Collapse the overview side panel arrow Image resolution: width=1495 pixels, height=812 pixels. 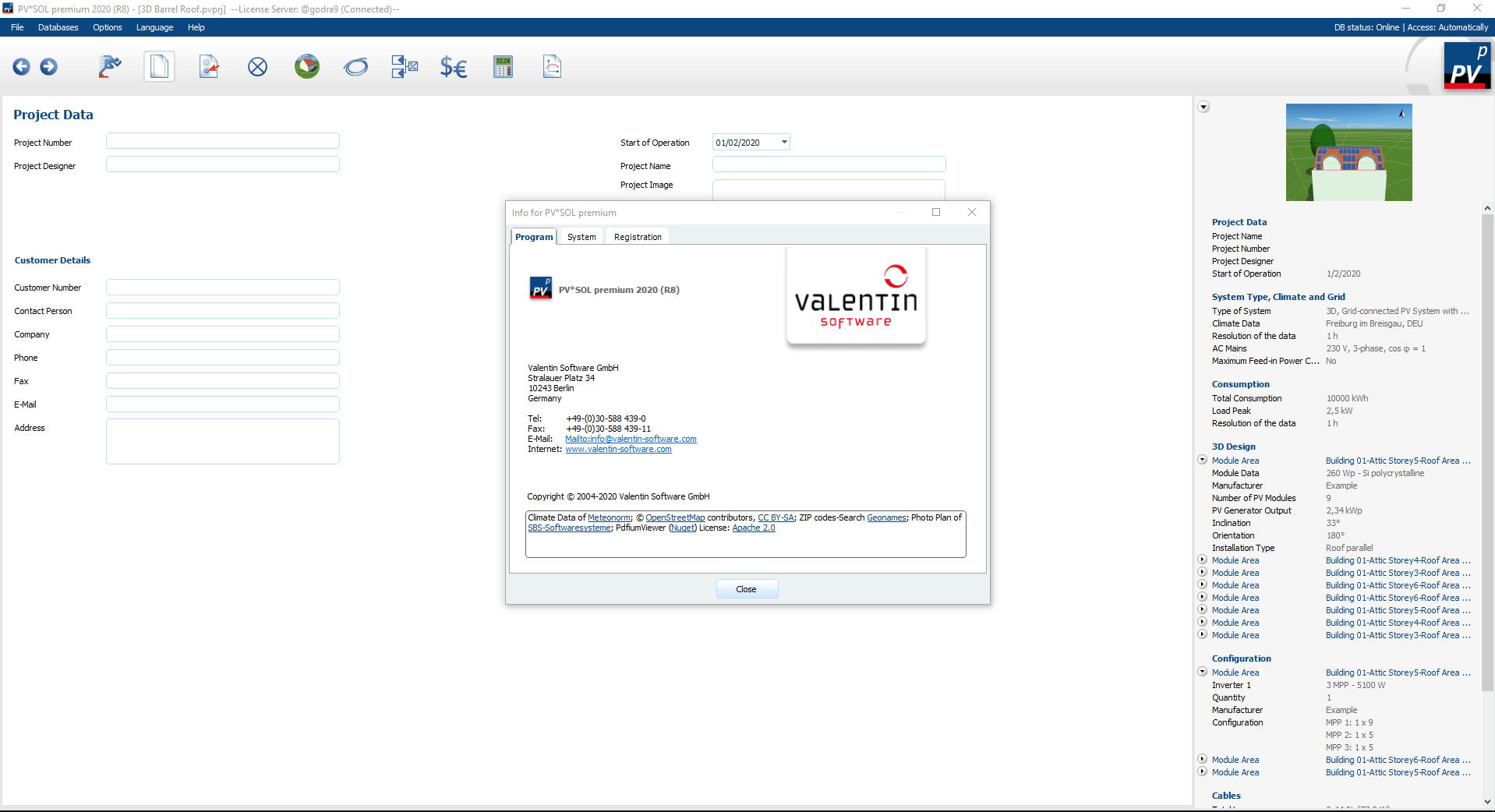pos(1203,107)
